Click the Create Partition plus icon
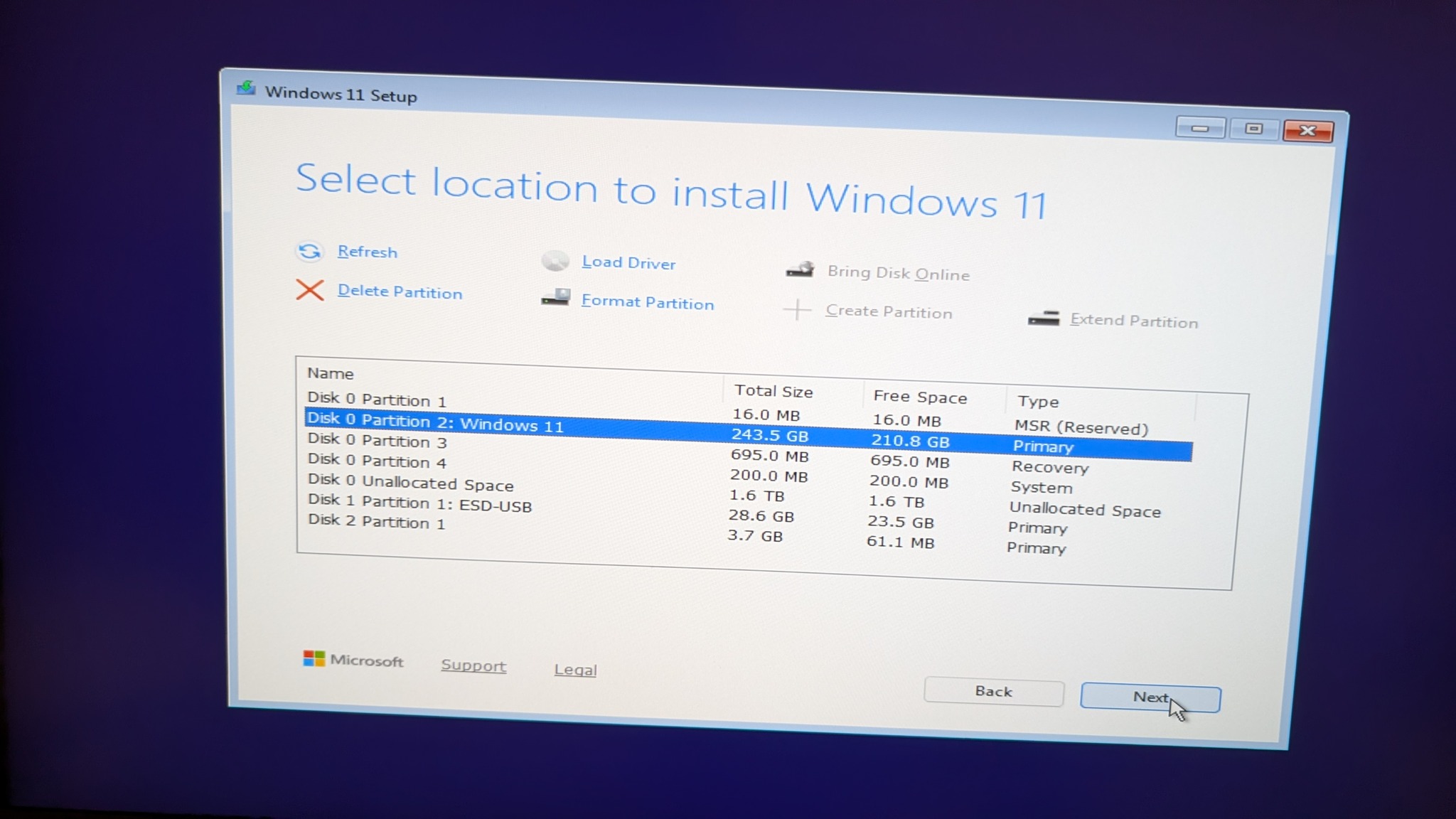Image resolution: width=1456 pixels, height=819 pixels. tap(797, 309)
